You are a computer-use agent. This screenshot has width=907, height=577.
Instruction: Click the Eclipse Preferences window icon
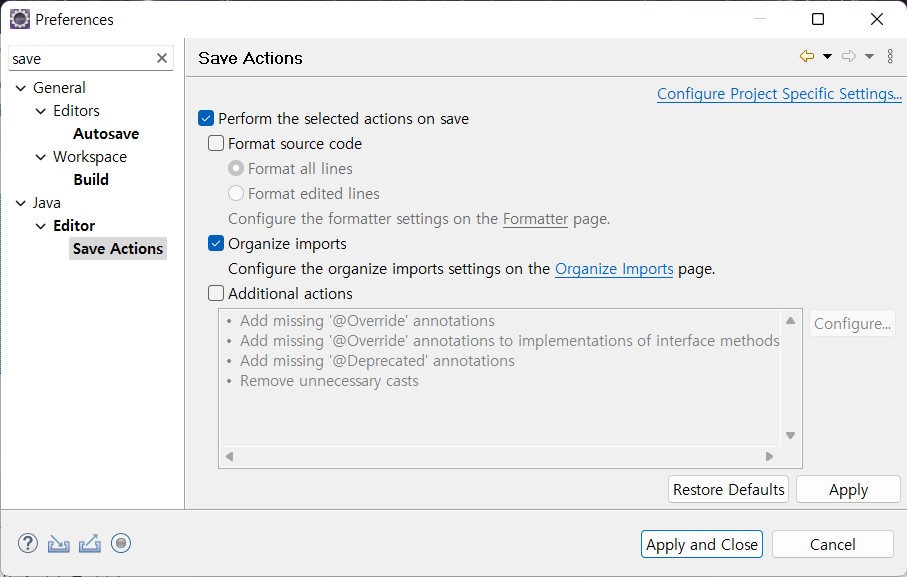[x=19, y=19]
